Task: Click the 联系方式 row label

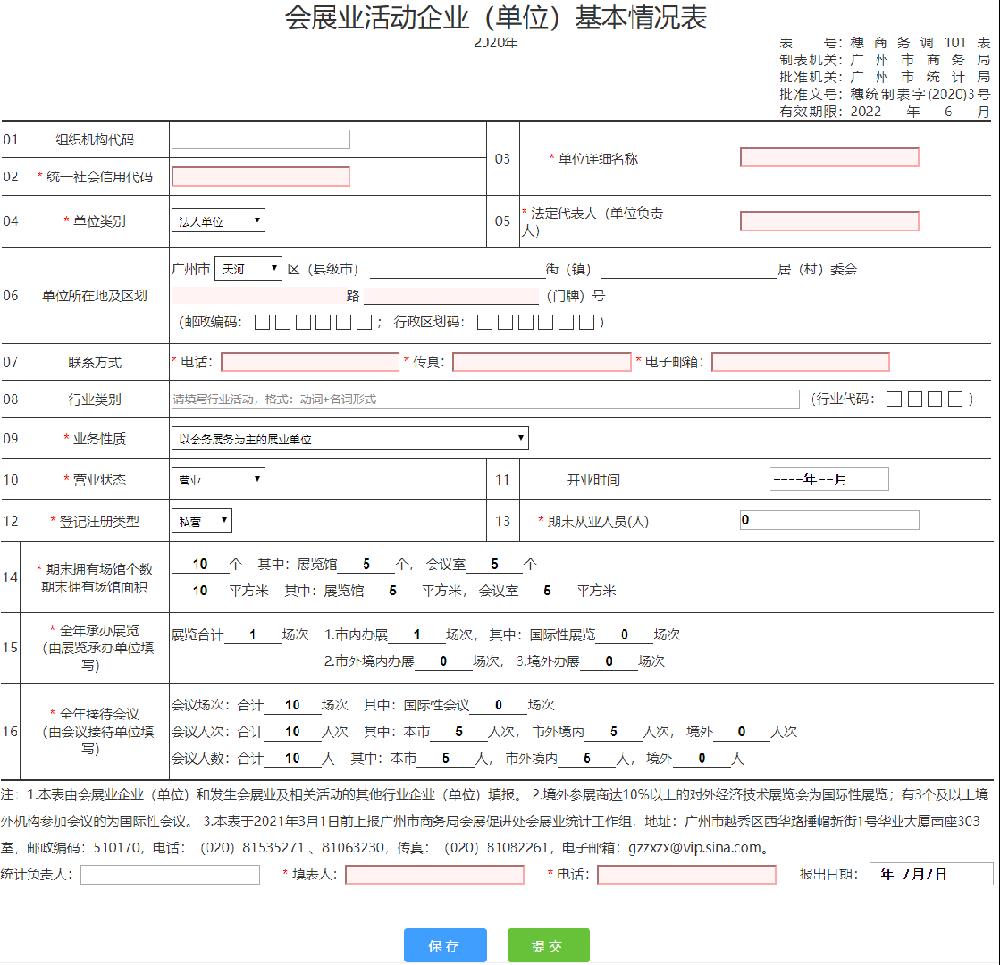Action: click(95, 362)
